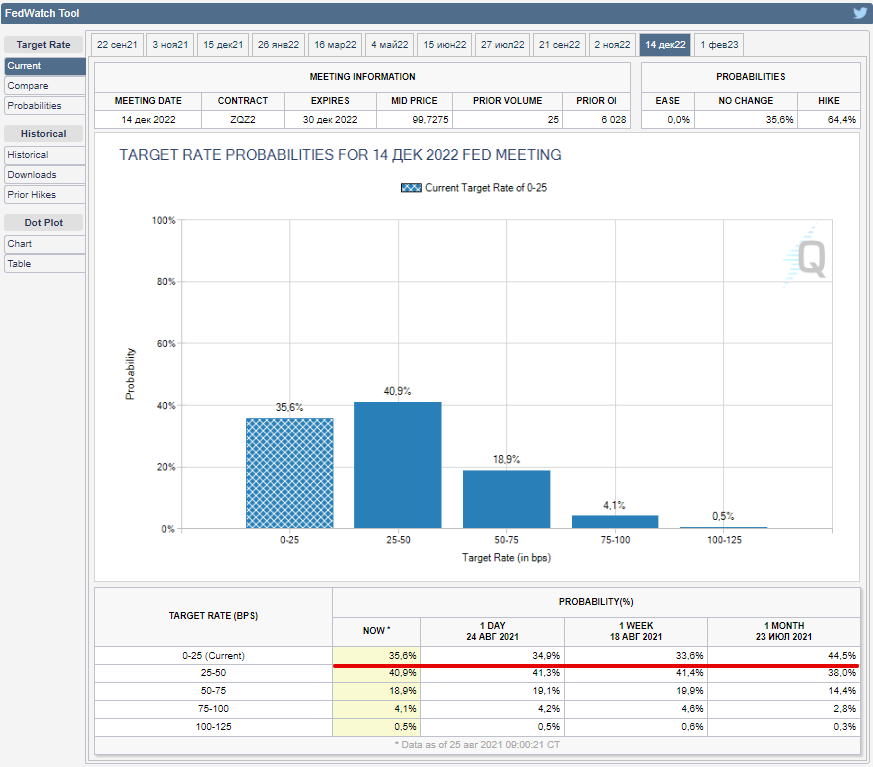The height and width of the screenshot is (767, 873).
Task: Open the Downloads sidebar link
Action: click(x=45, y=175)
